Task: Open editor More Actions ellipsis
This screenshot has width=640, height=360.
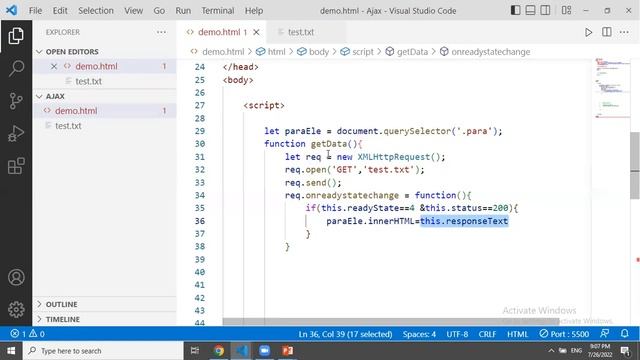Action: point(624,32)
